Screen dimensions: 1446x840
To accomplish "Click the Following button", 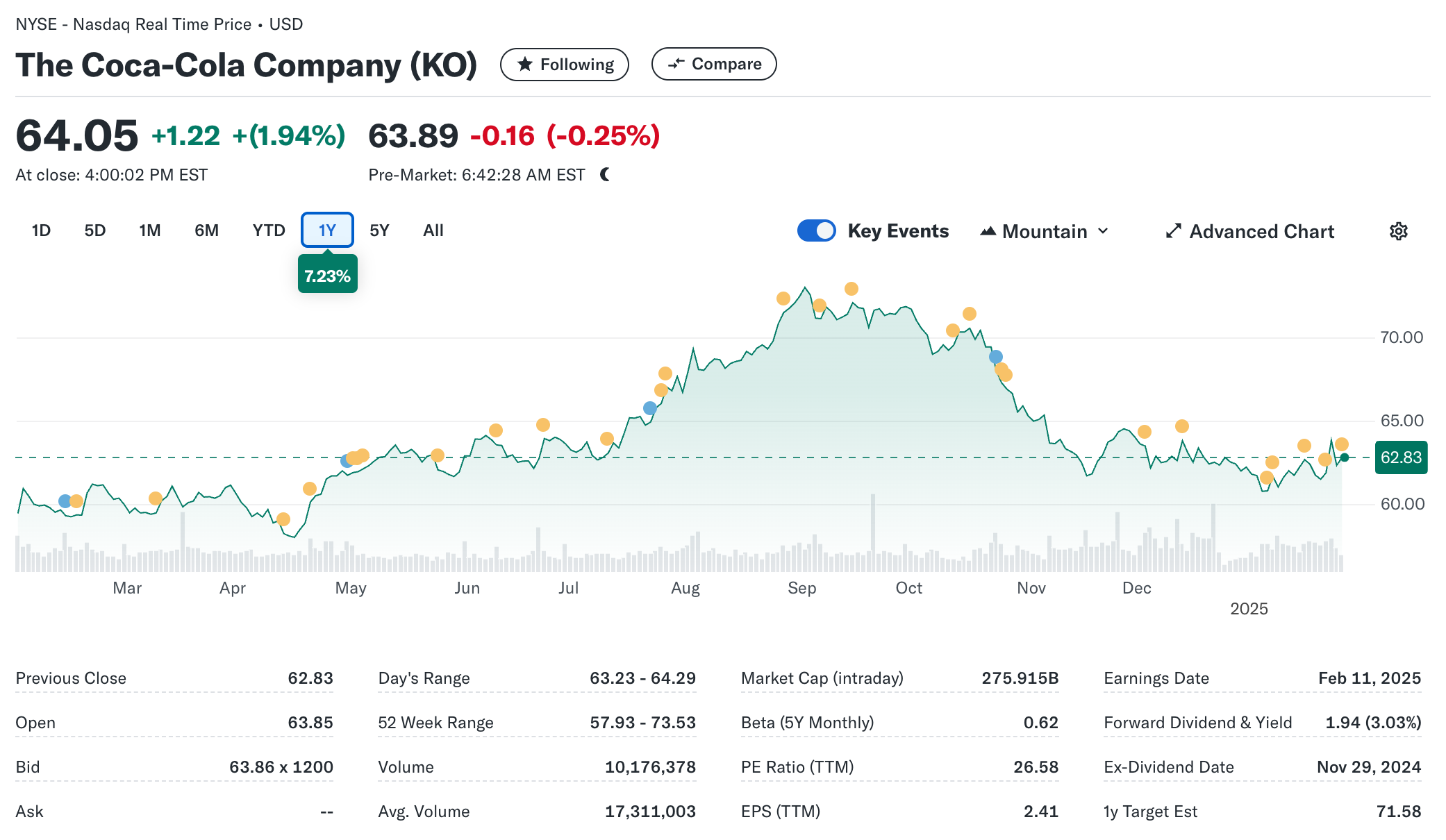I will click(564, 65).
